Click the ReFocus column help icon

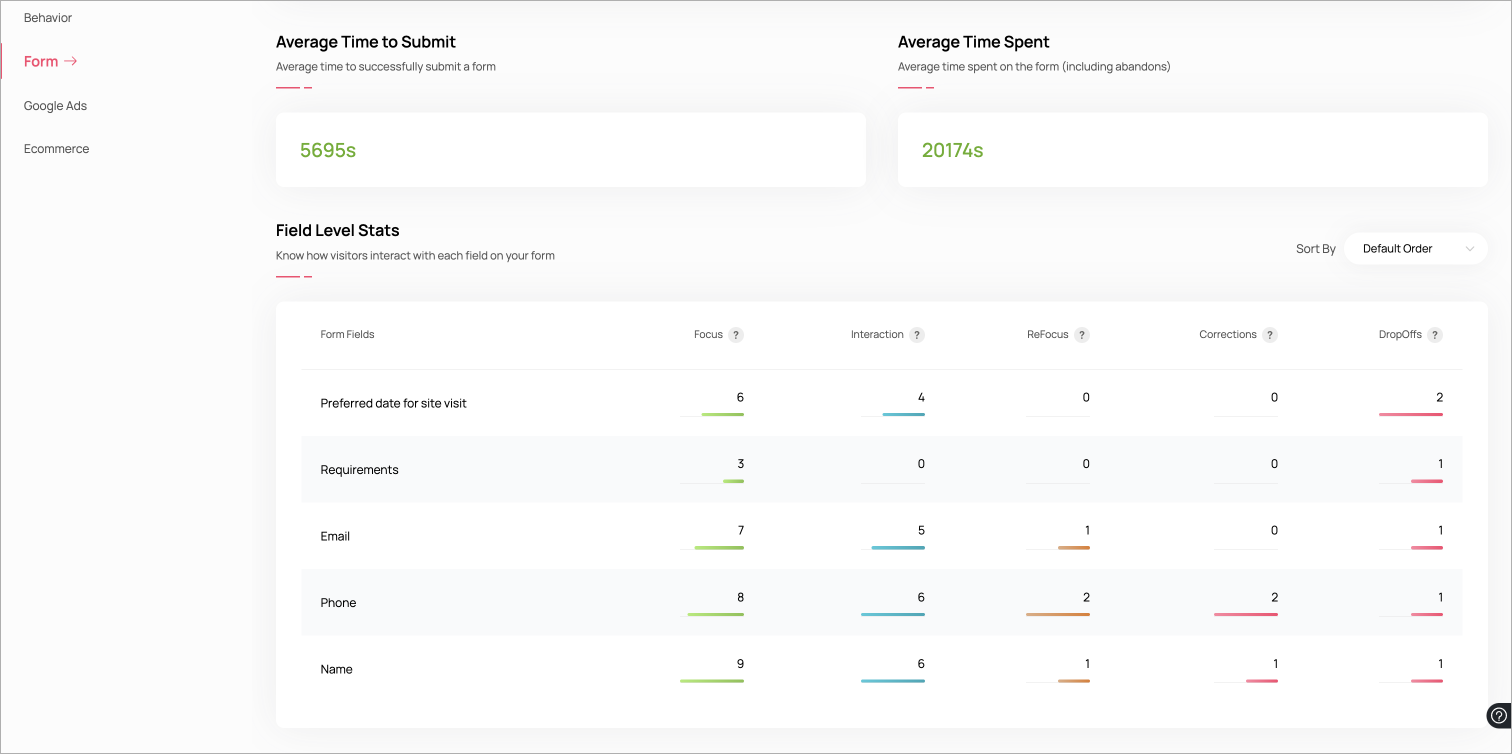click(1082, 335)
